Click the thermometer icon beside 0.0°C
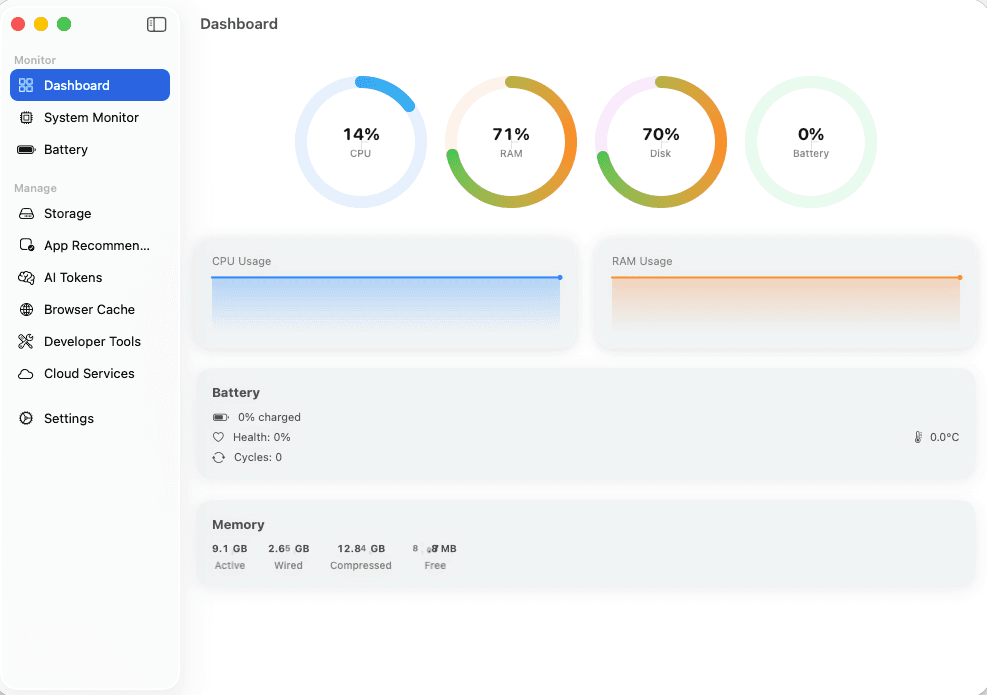987x695 pixels. pyautogui.click(x=917, y=437)
